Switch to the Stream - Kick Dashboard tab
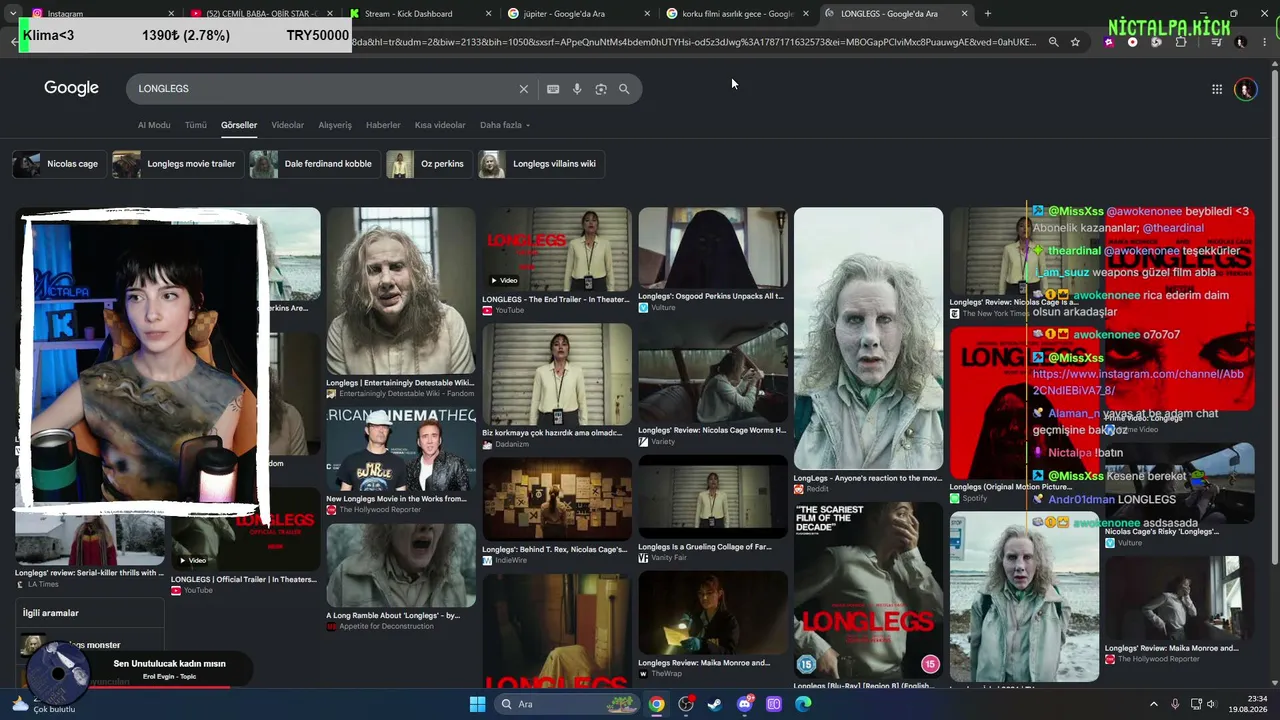Viewport: 1280px width, 720px height. coord(421,14)
